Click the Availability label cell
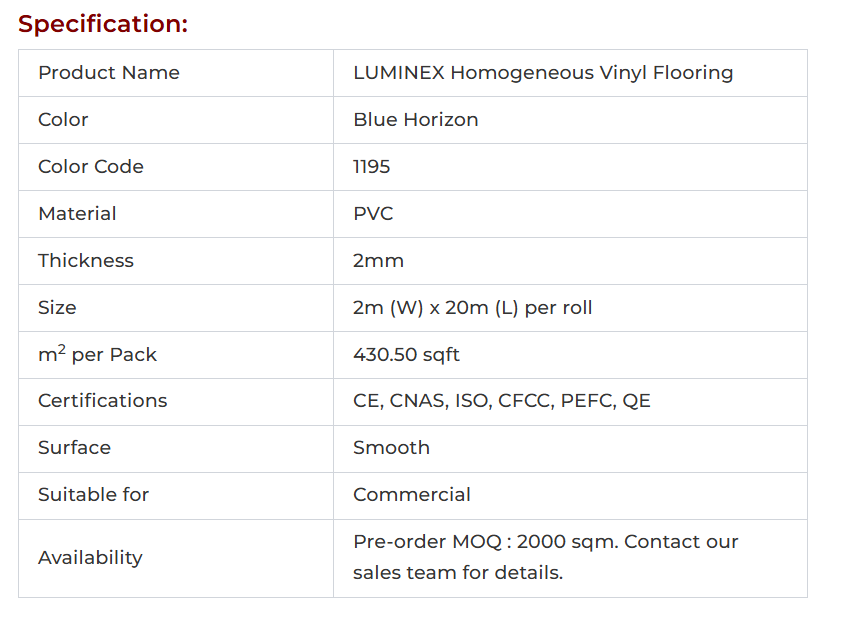Image resolution: width=867 pixels, height=622 pixels. pos(90,558)
